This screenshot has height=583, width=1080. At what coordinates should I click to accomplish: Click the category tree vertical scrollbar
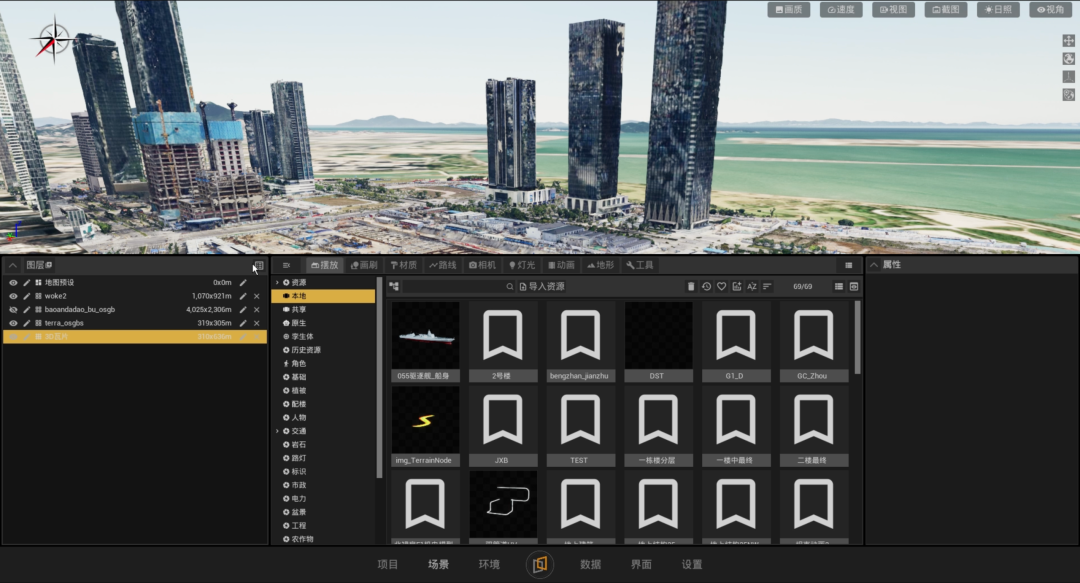379,378
